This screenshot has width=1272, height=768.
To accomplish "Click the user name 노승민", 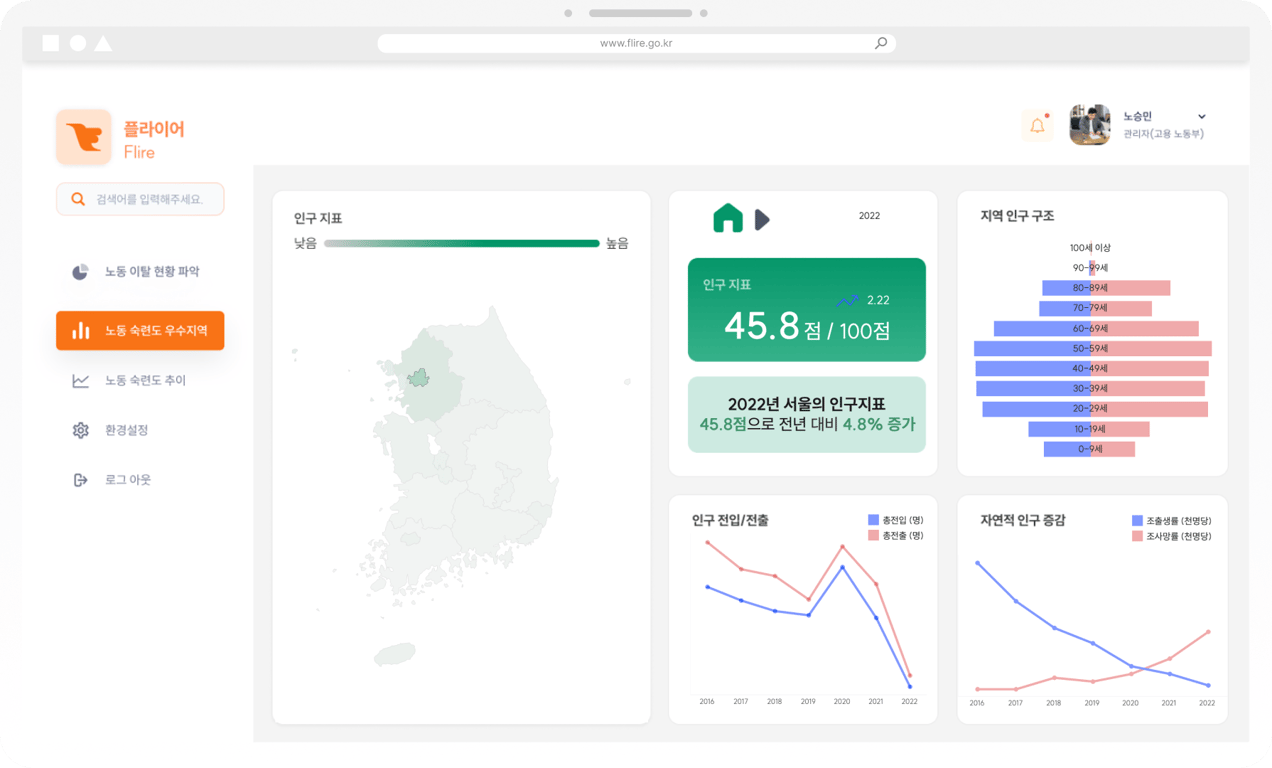I will pyautogui.click(x=1137, y=117).
